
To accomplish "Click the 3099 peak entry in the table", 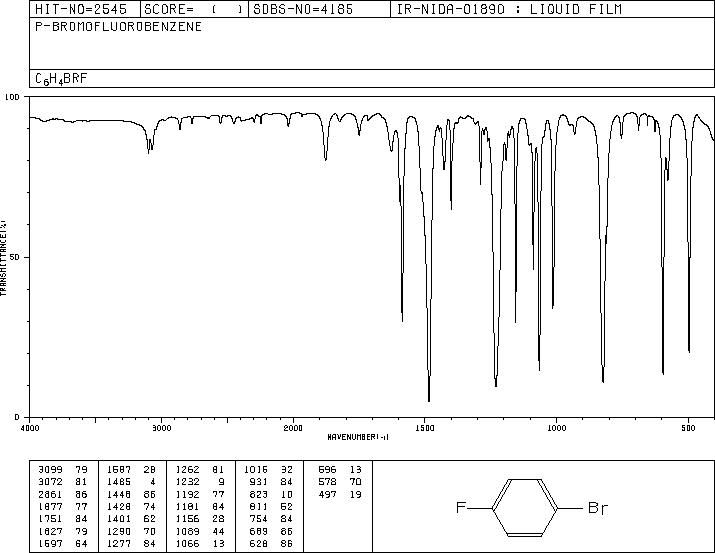I will (x=62, y=470).
